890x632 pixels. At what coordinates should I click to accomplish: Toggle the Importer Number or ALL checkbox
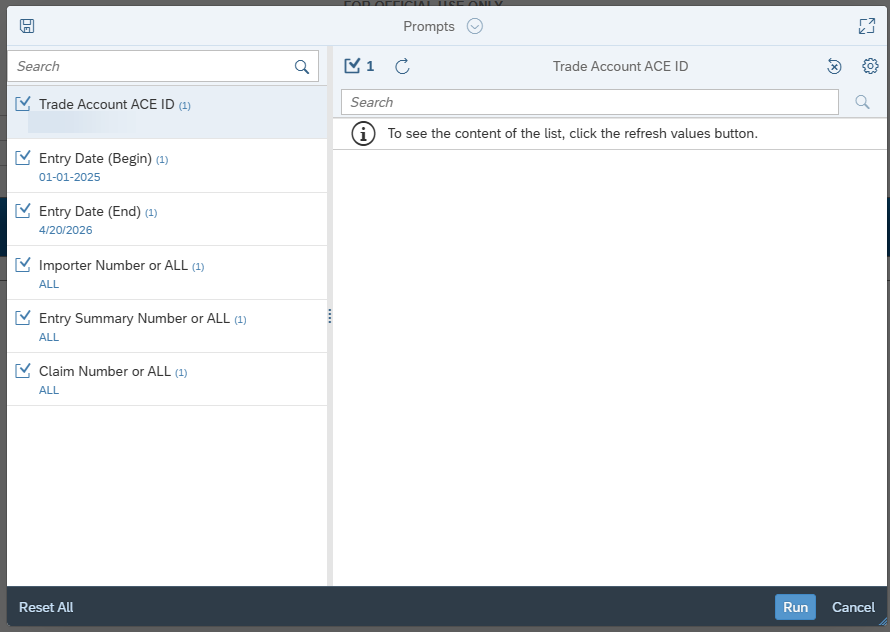[23, 265]
